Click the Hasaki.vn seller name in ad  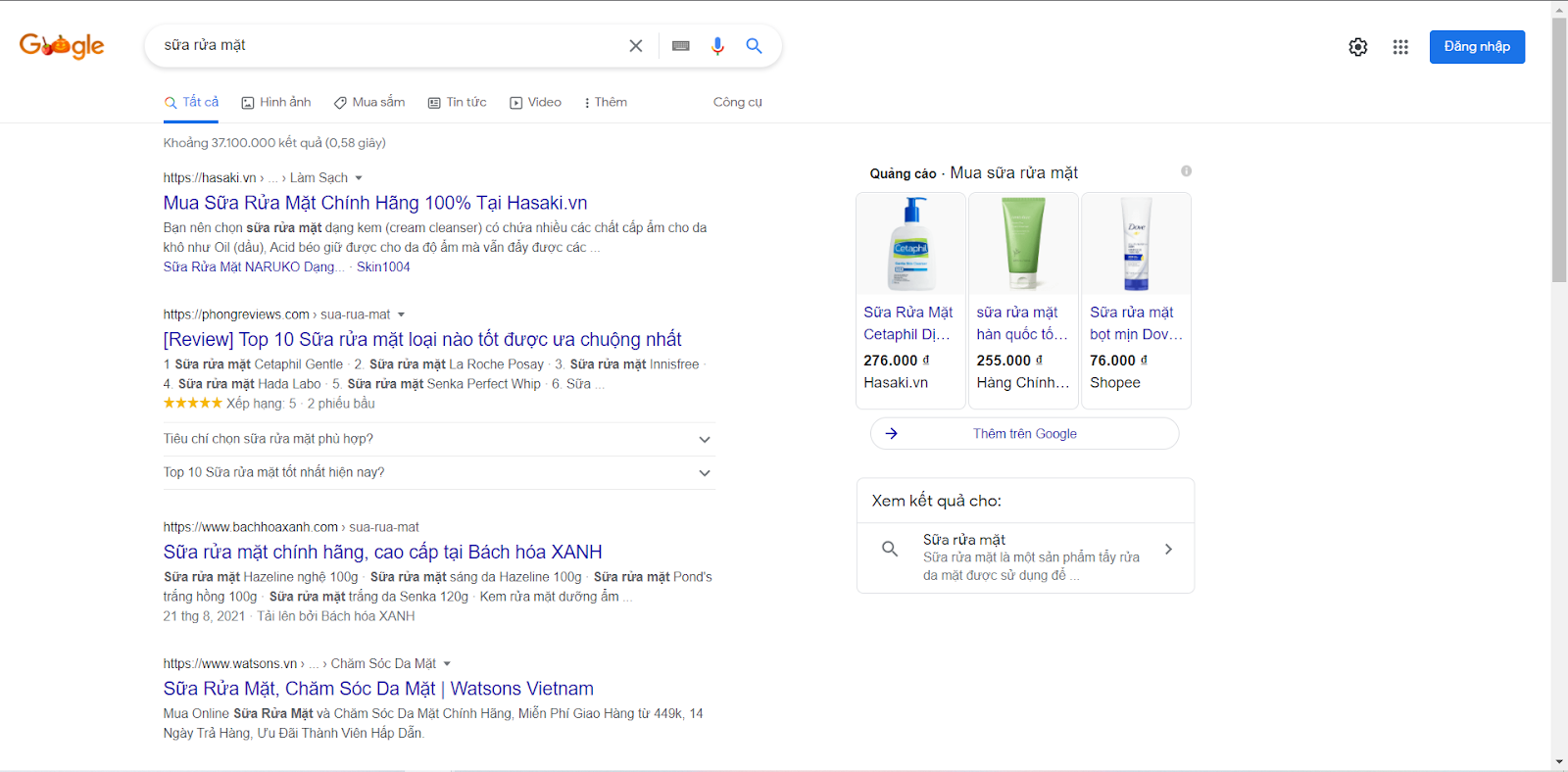point(896,383)
